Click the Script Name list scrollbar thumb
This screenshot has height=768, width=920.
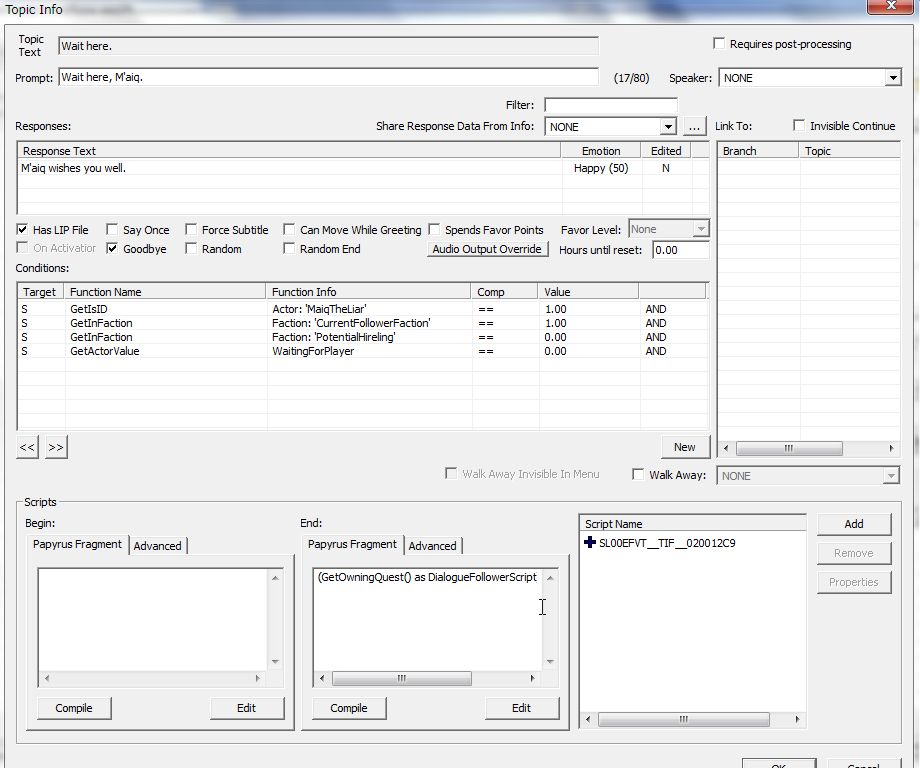pyautogui.click(x=684, y=719)
